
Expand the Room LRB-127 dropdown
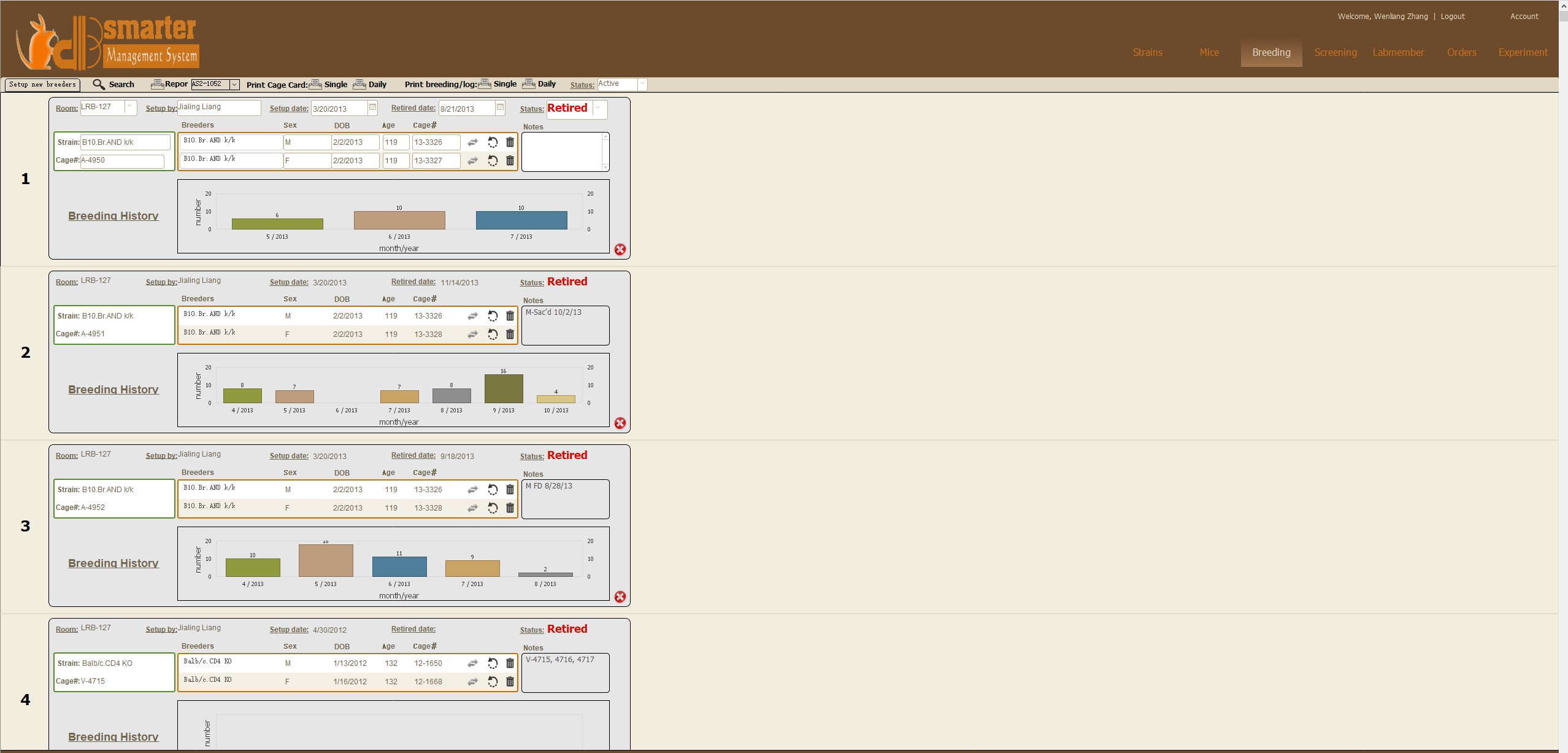pos(129,107)
